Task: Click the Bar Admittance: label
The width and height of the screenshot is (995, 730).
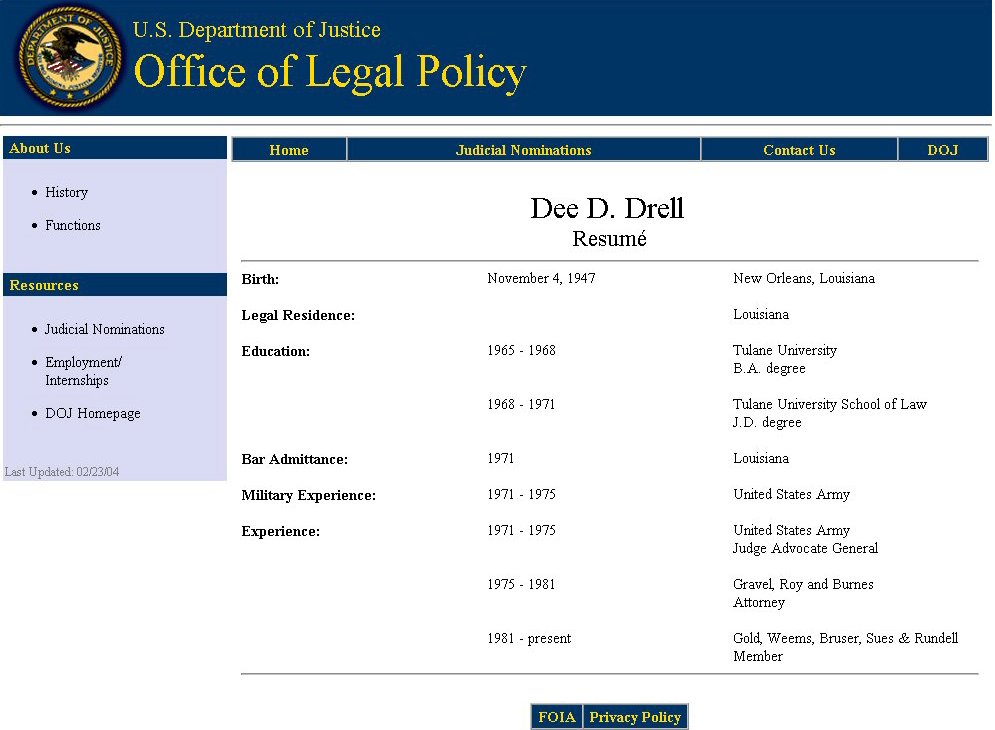Action: [x=294, y=460]
